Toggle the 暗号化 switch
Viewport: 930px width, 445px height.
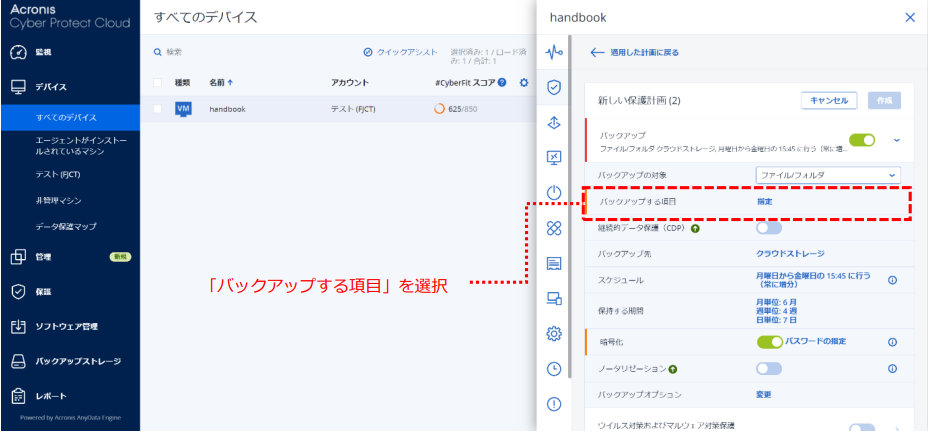coord(769,342)
